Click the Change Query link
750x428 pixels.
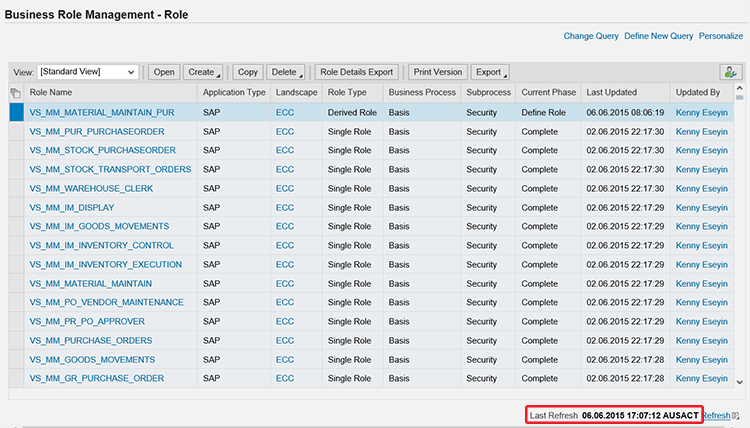pos(590,36)
